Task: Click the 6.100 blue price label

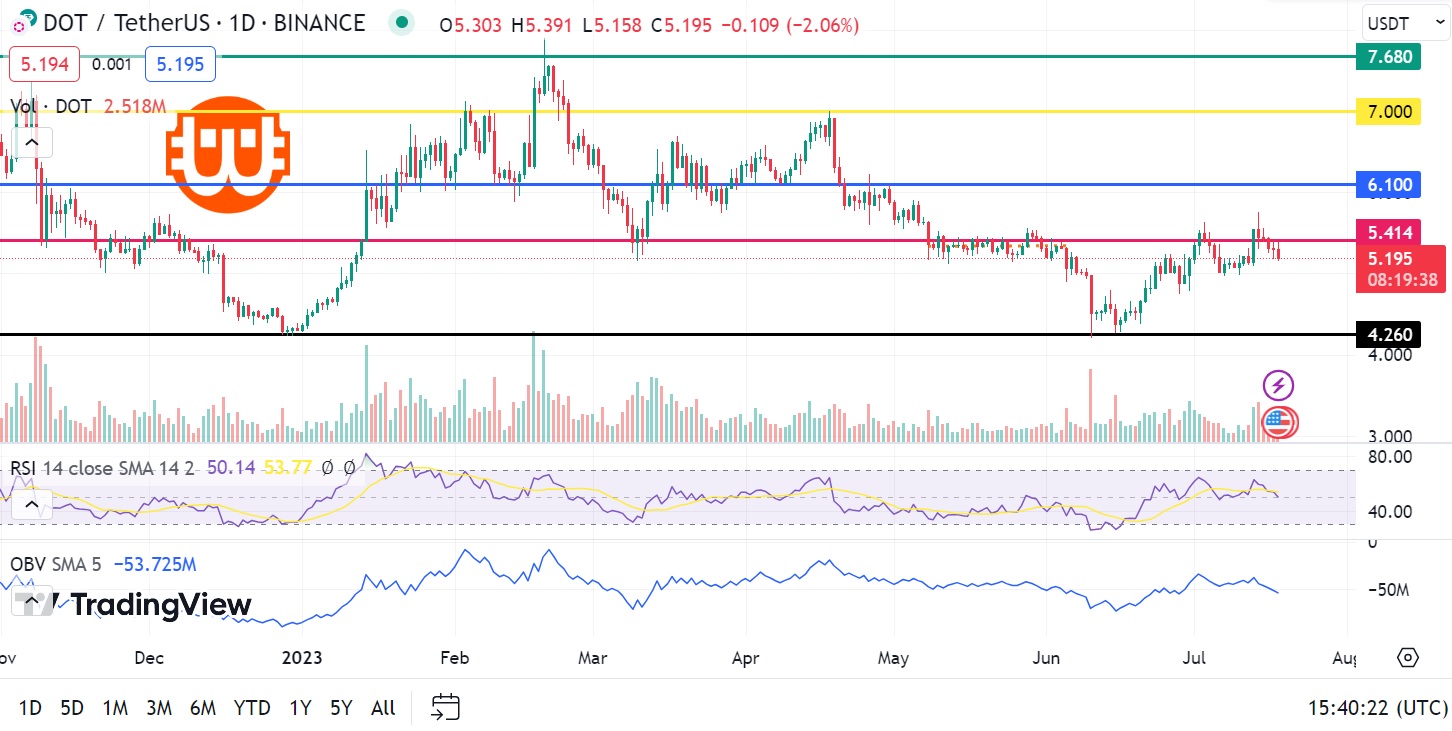Action: tap(1390, 185)
